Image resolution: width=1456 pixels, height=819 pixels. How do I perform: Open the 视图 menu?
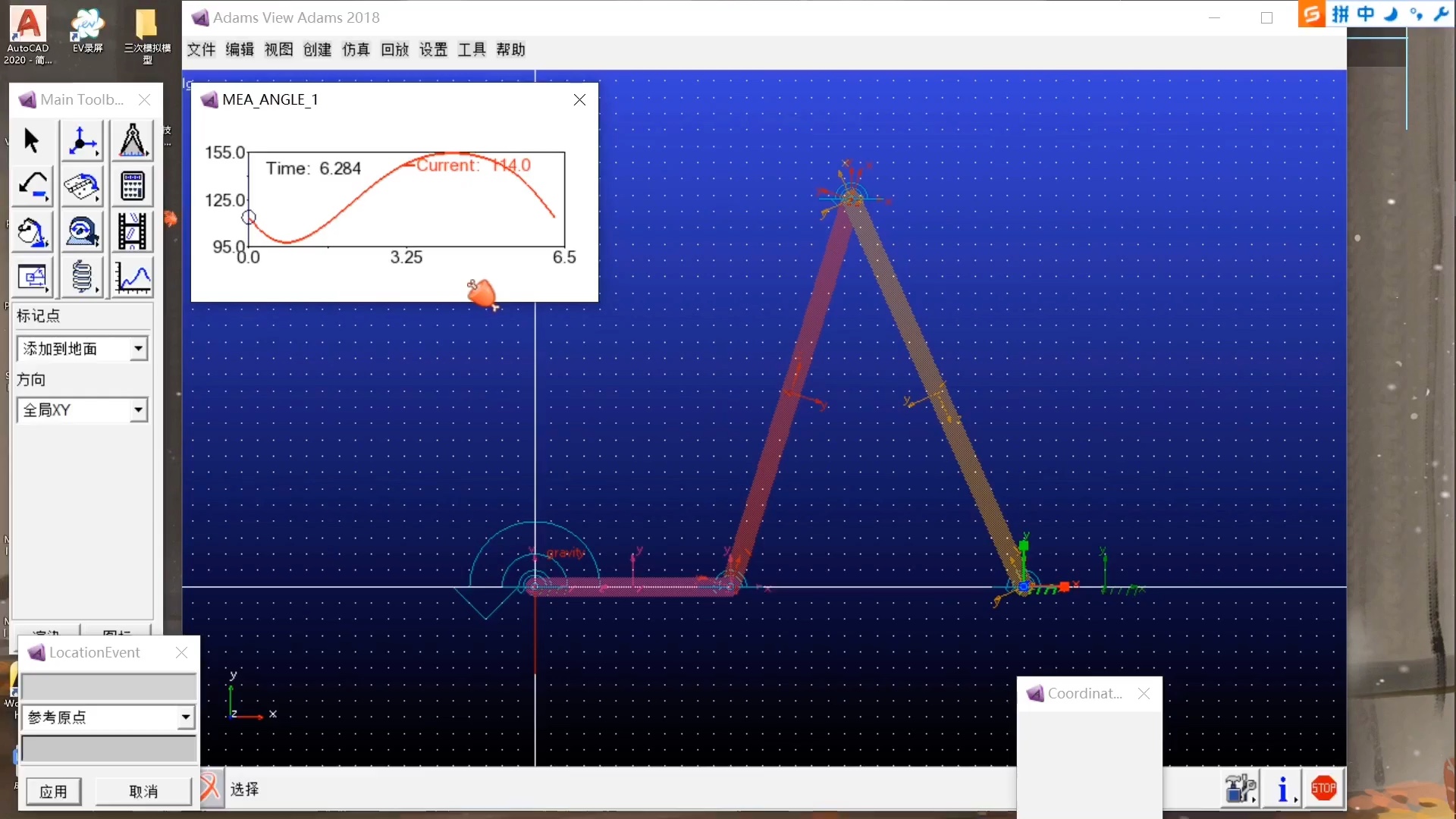[278, 50]
